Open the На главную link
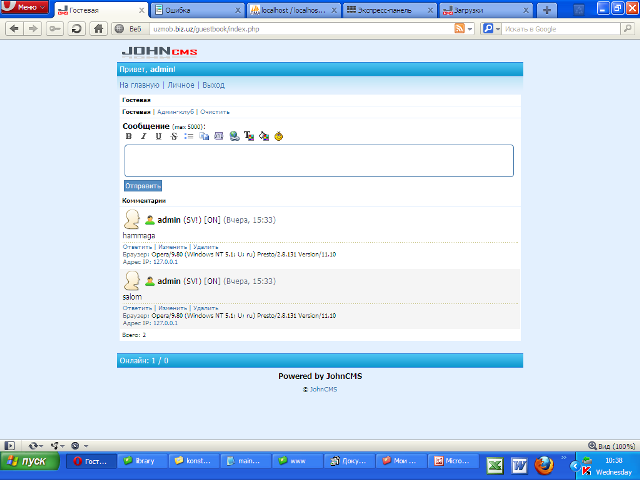The width and height of the screenshot is (640, 480). (139, 85)
